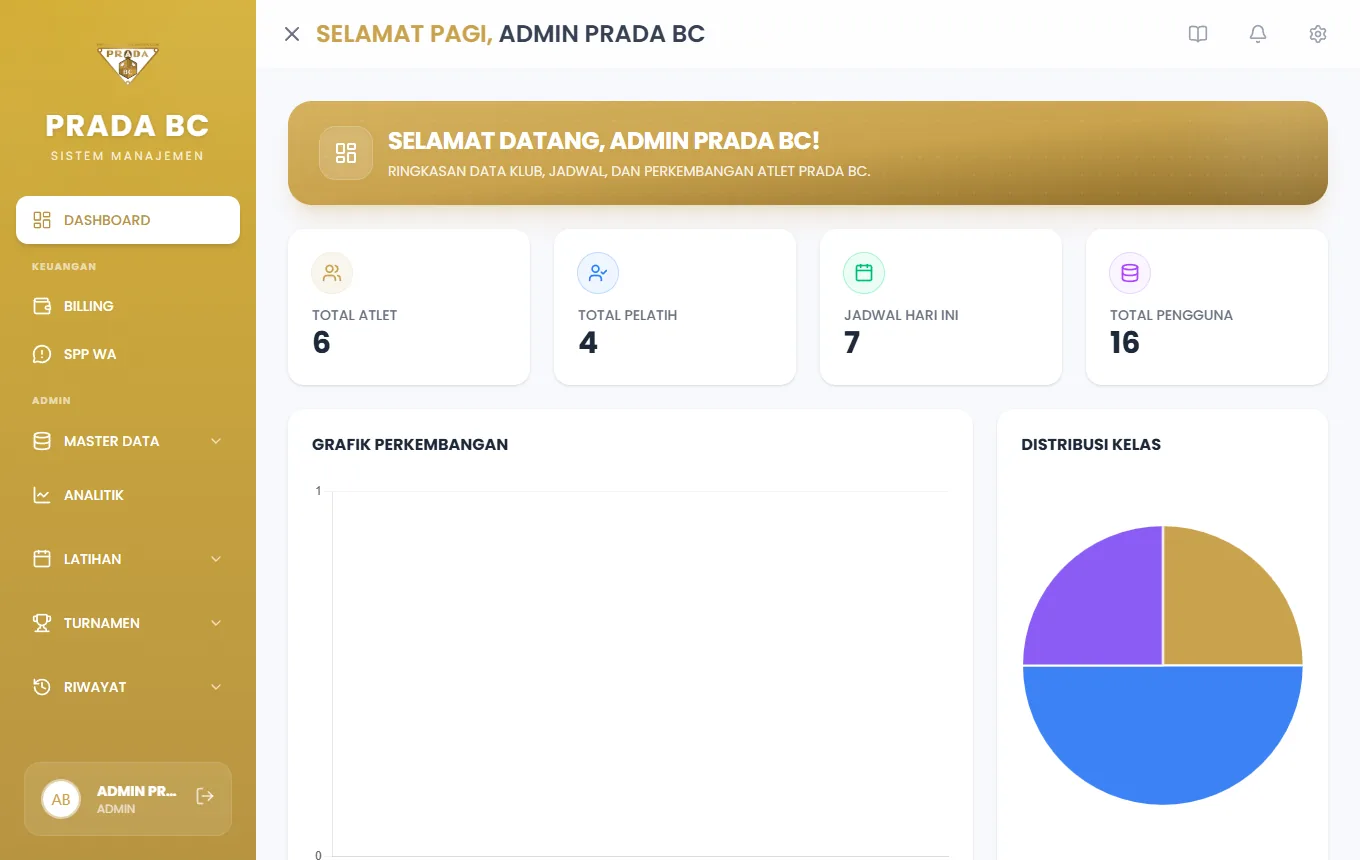Open the settings gear icon
The height and width of the screenshot is (860, 1360).
pos(1318,34)
